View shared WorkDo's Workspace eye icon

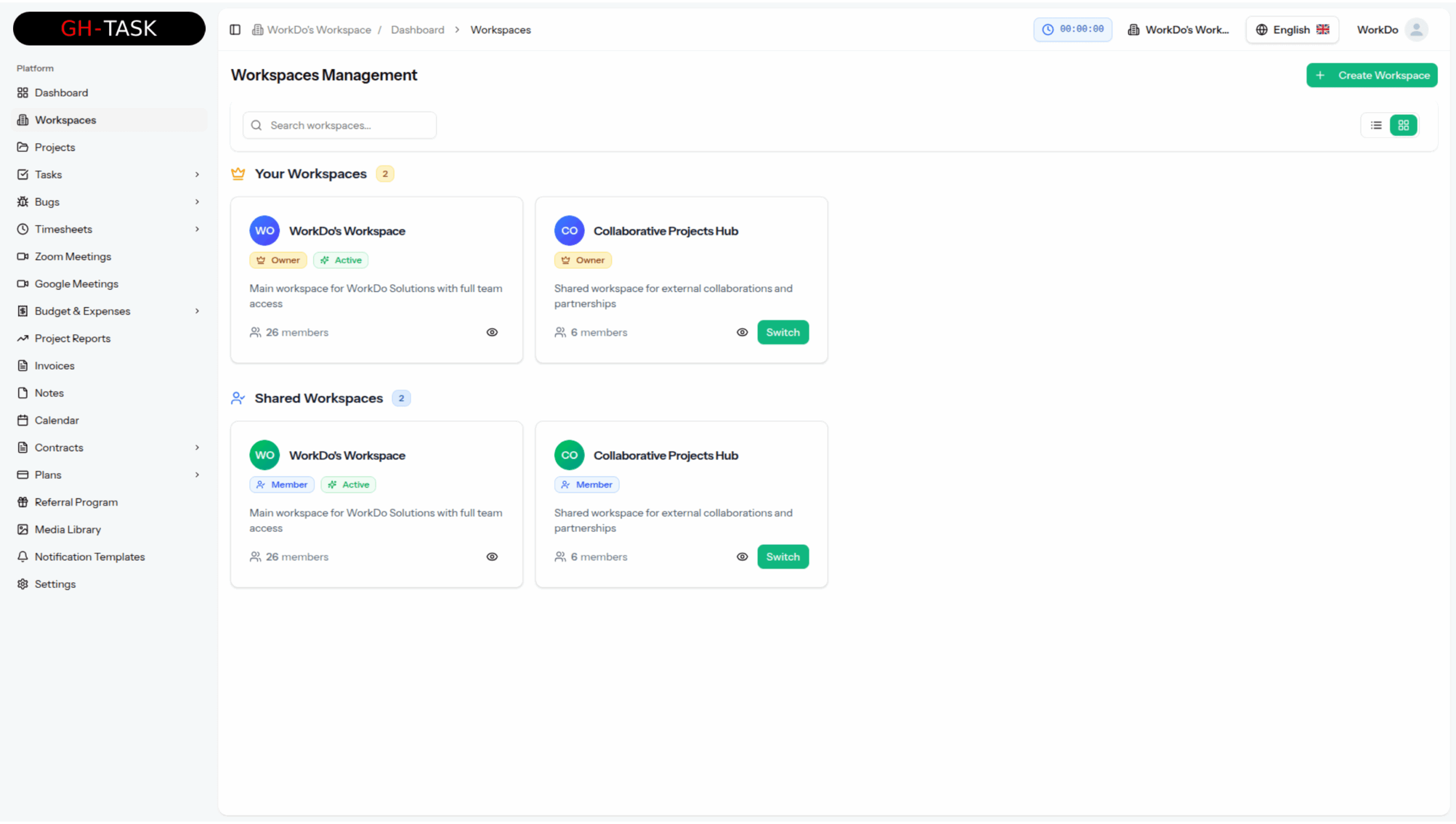(492, 557)
